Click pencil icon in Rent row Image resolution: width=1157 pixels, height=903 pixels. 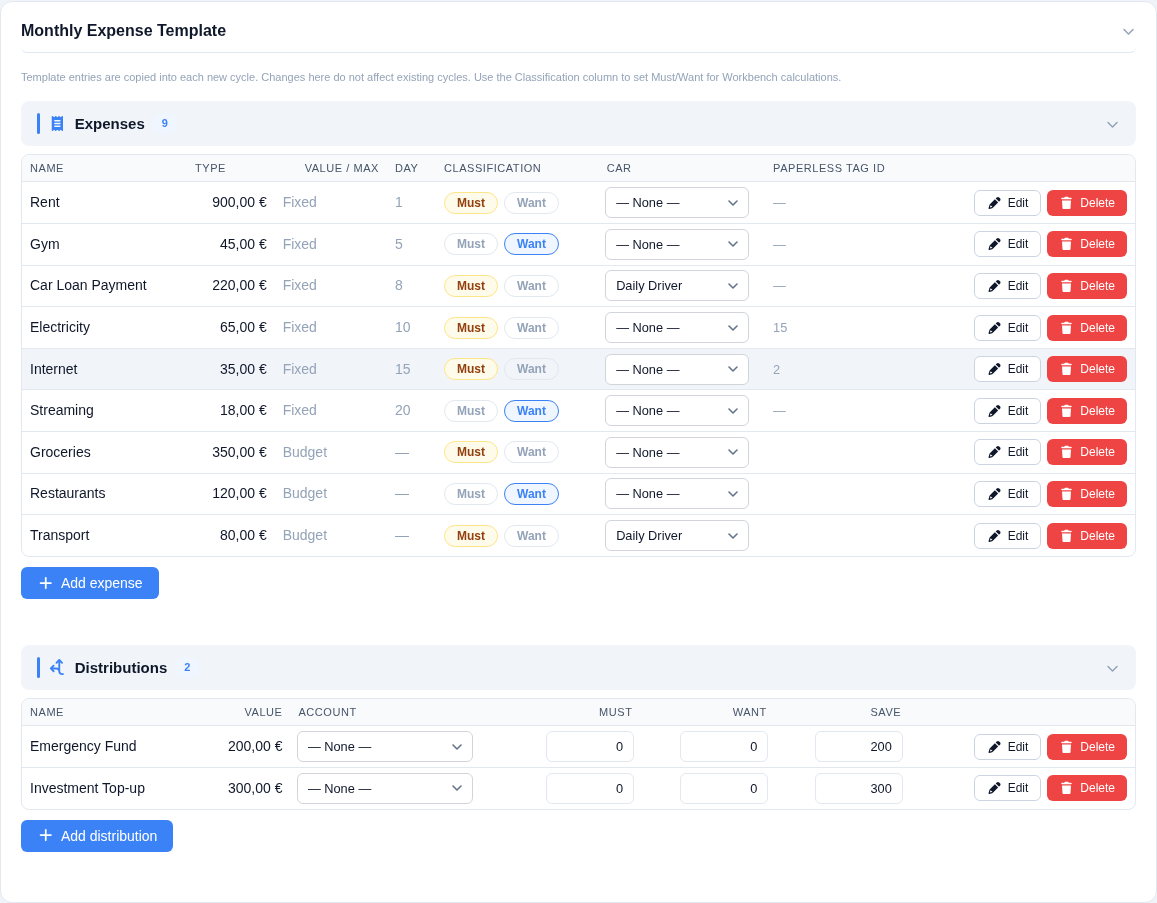pyautogui.click(x=995, y=203)
